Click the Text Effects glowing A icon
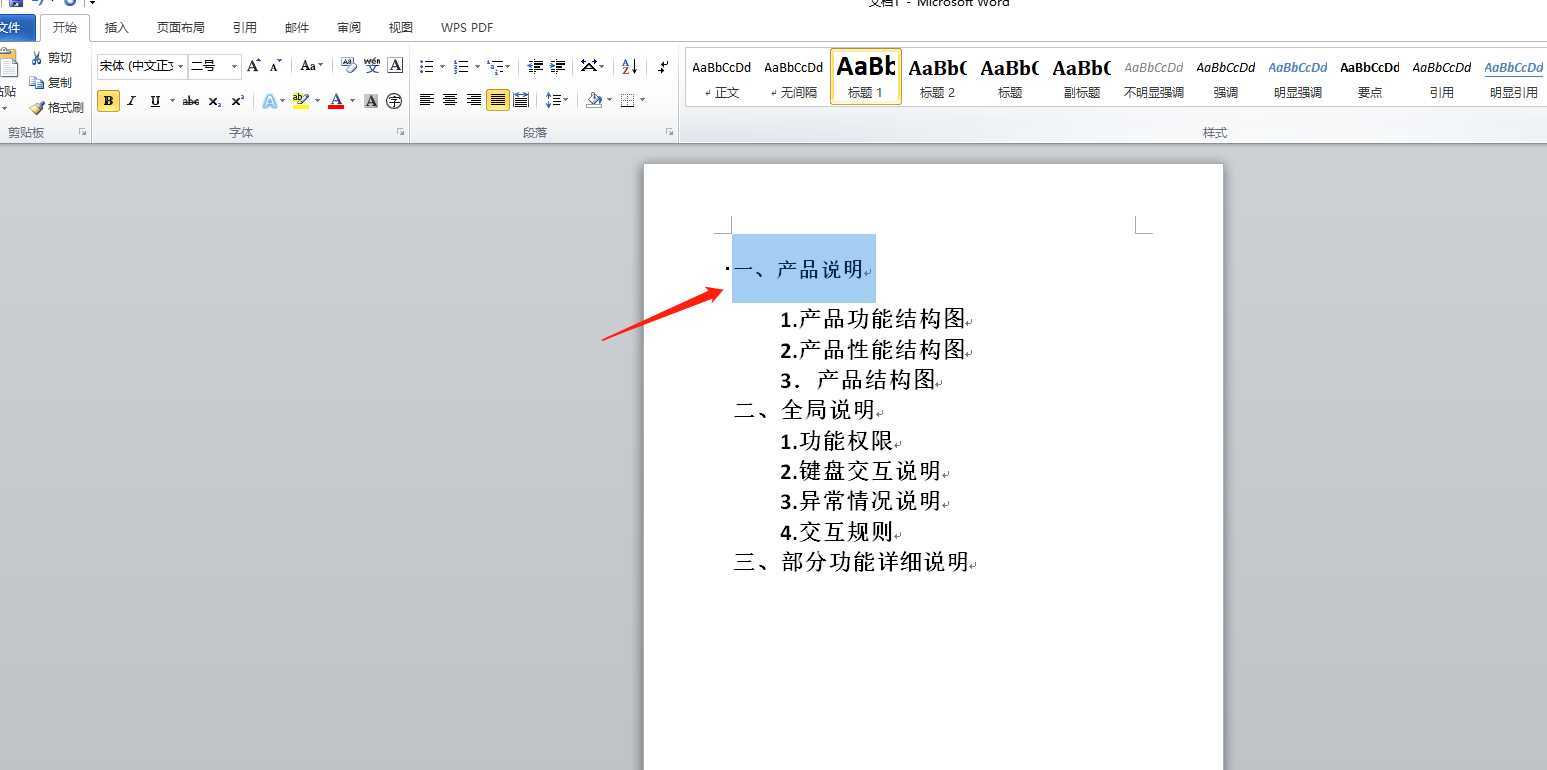Image resolution: width=1547 pixels, height=770 pixels. pos(269,101)
